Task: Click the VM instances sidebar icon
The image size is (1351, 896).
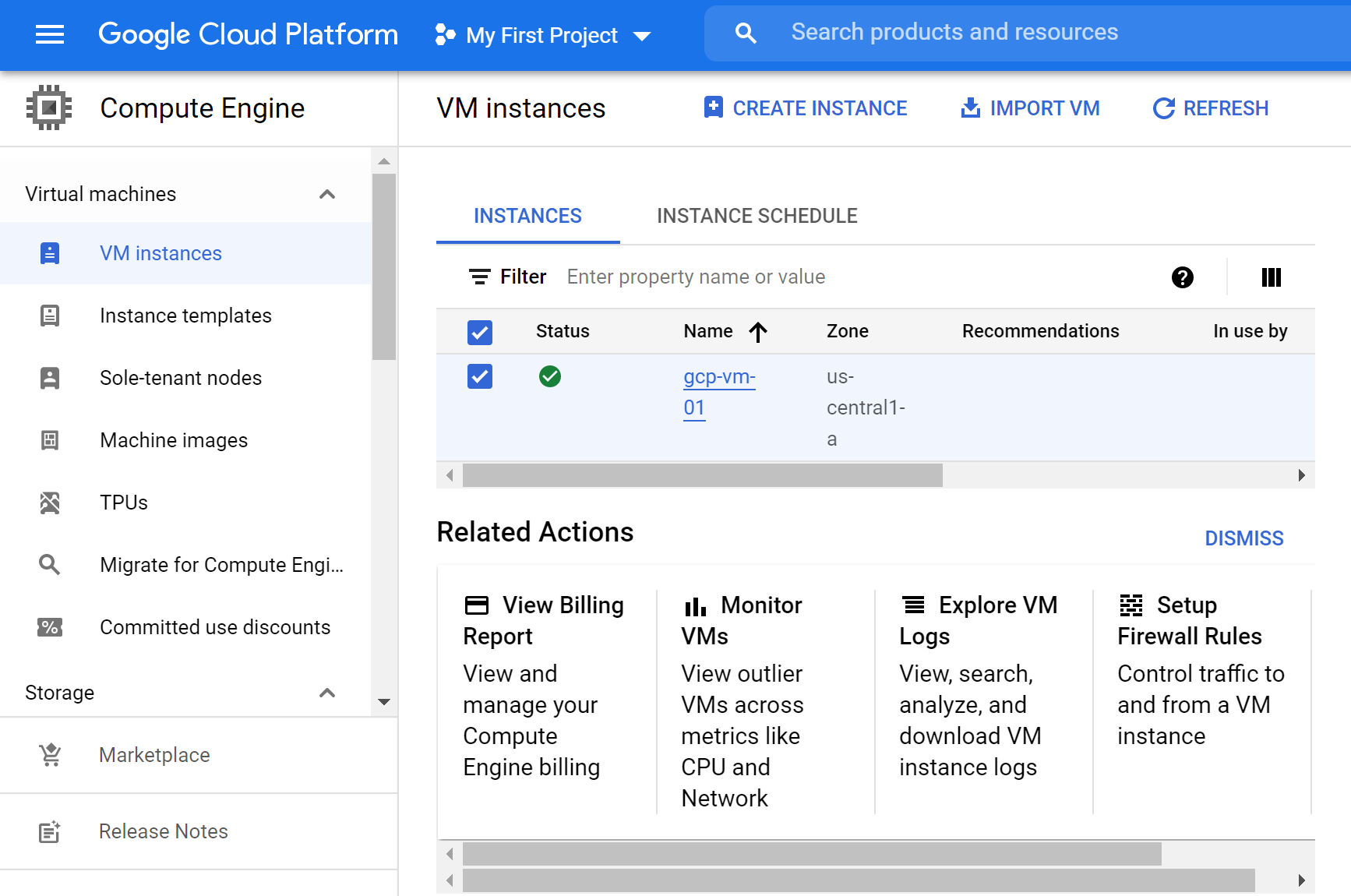Action: (x=50, y=253)
